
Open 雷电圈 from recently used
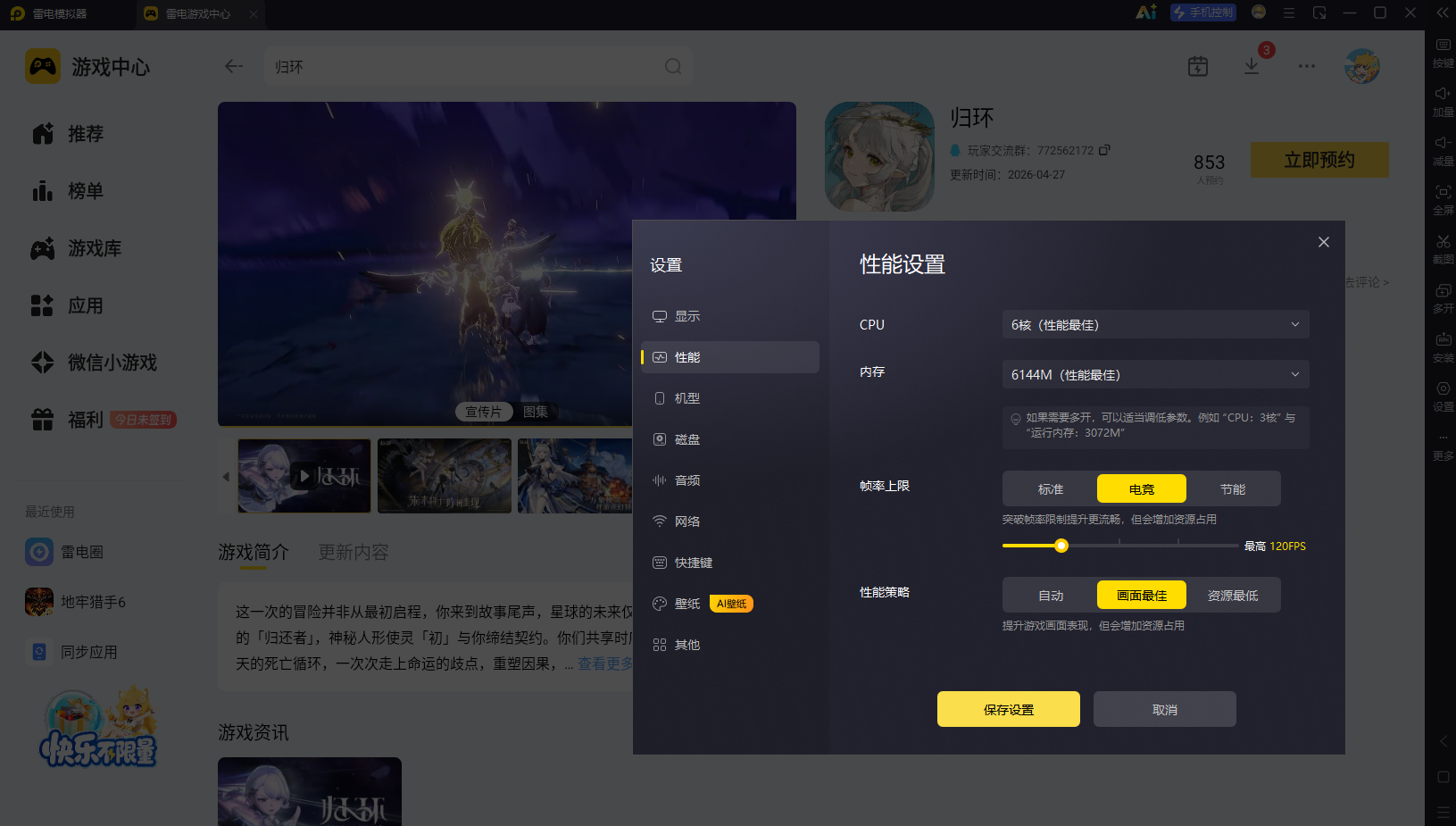(64, 552)
